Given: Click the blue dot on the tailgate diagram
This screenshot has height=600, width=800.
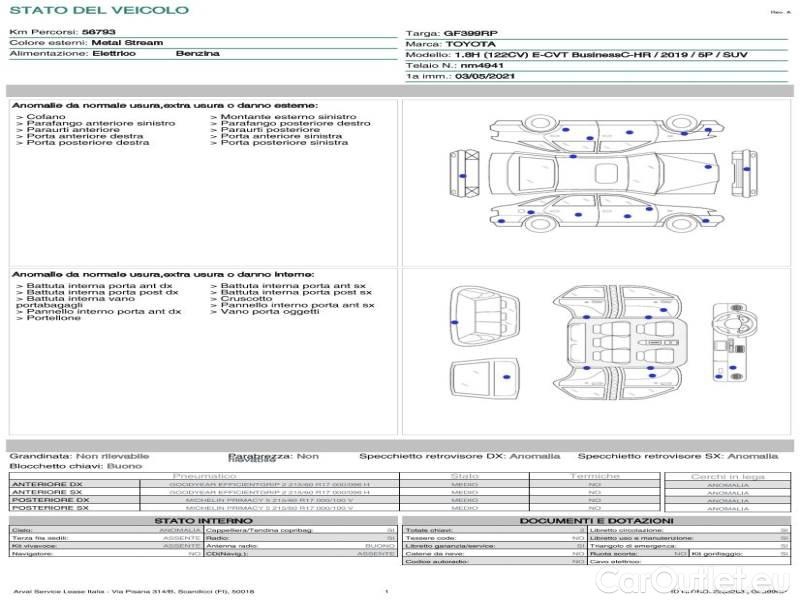Looking at the screenshot, I should coord(507,377).
